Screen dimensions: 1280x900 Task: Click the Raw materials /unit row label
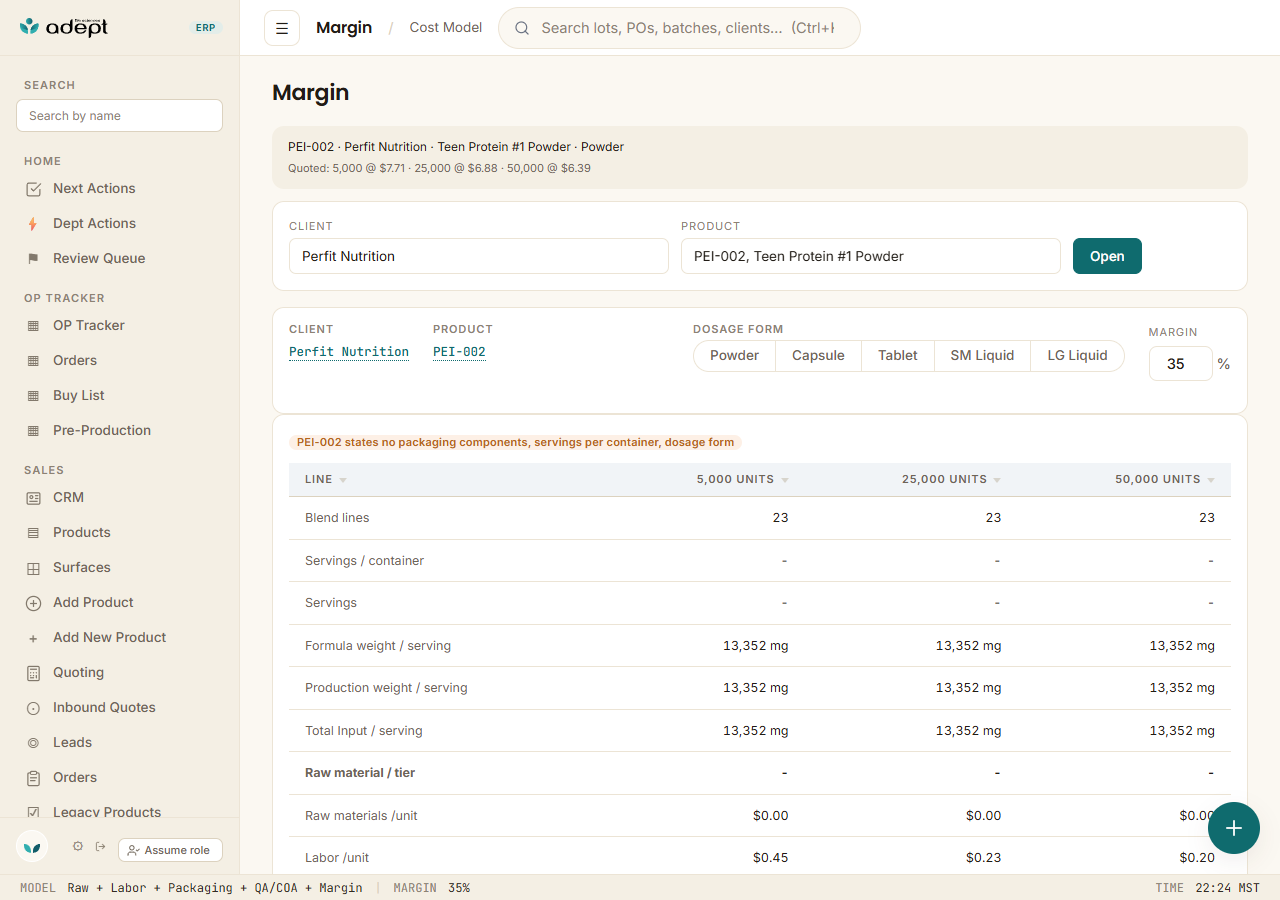[x=361, y=816]
